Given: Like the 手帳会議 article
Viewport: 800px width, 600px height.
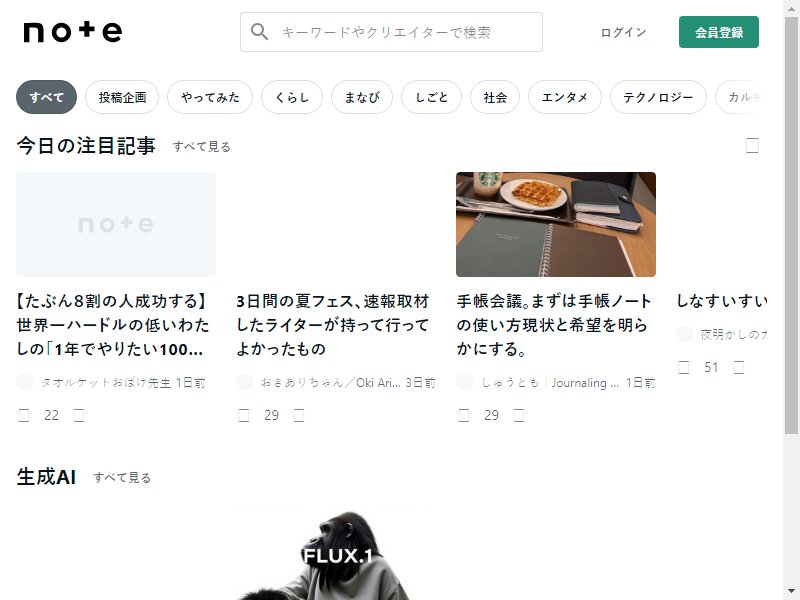Looking at the screenshot, I should [x=464, y=415].
